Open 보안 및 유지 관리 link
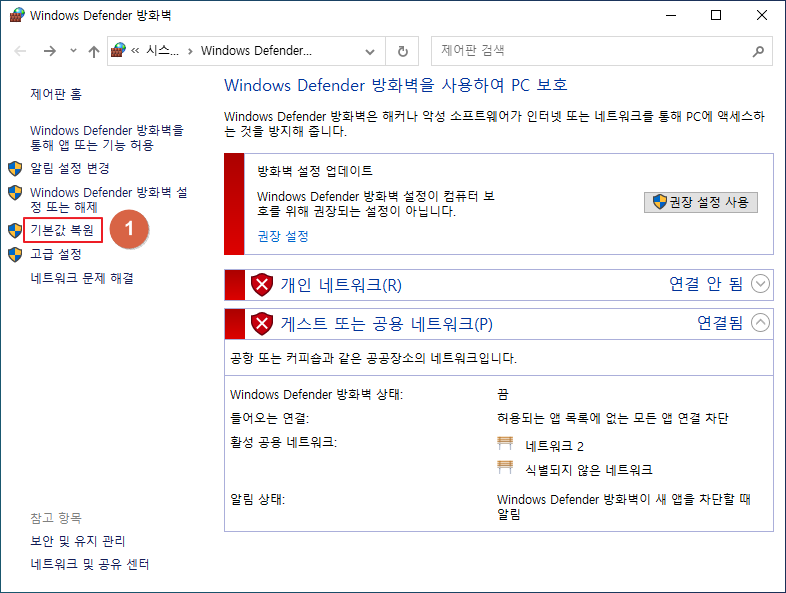Screen dimensions: 786x593 [78, 541]
